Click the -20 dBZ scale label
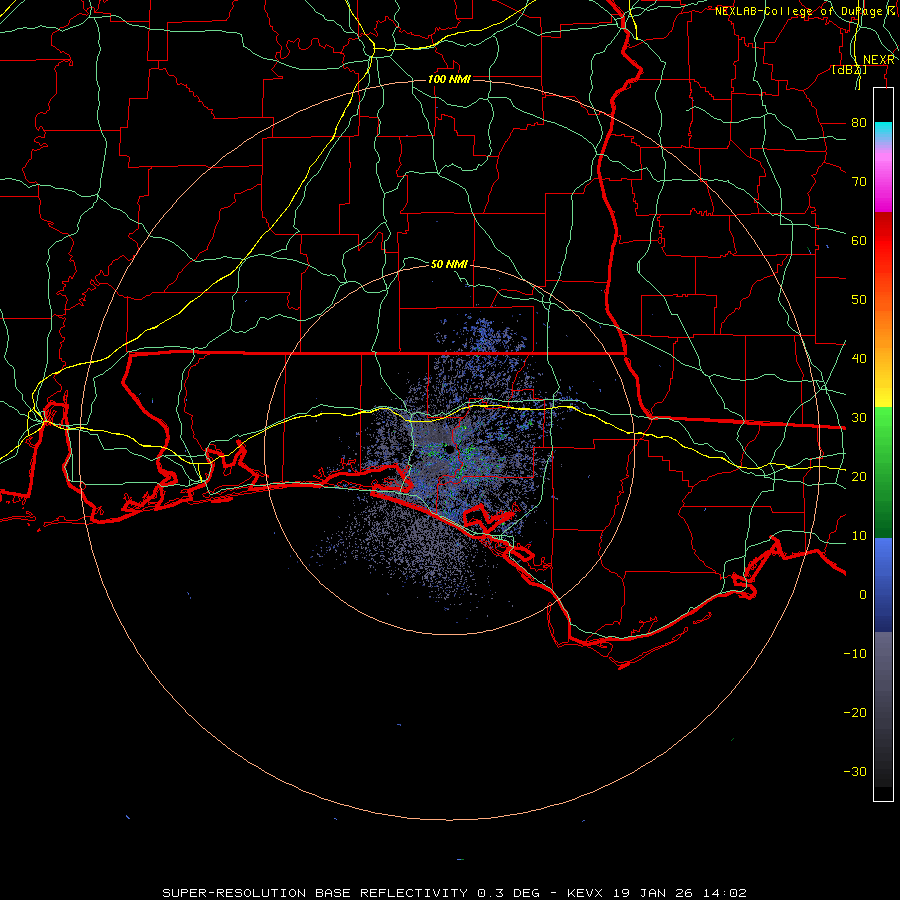Viewport: 900px width, 900px height. [x=855, y=712]
